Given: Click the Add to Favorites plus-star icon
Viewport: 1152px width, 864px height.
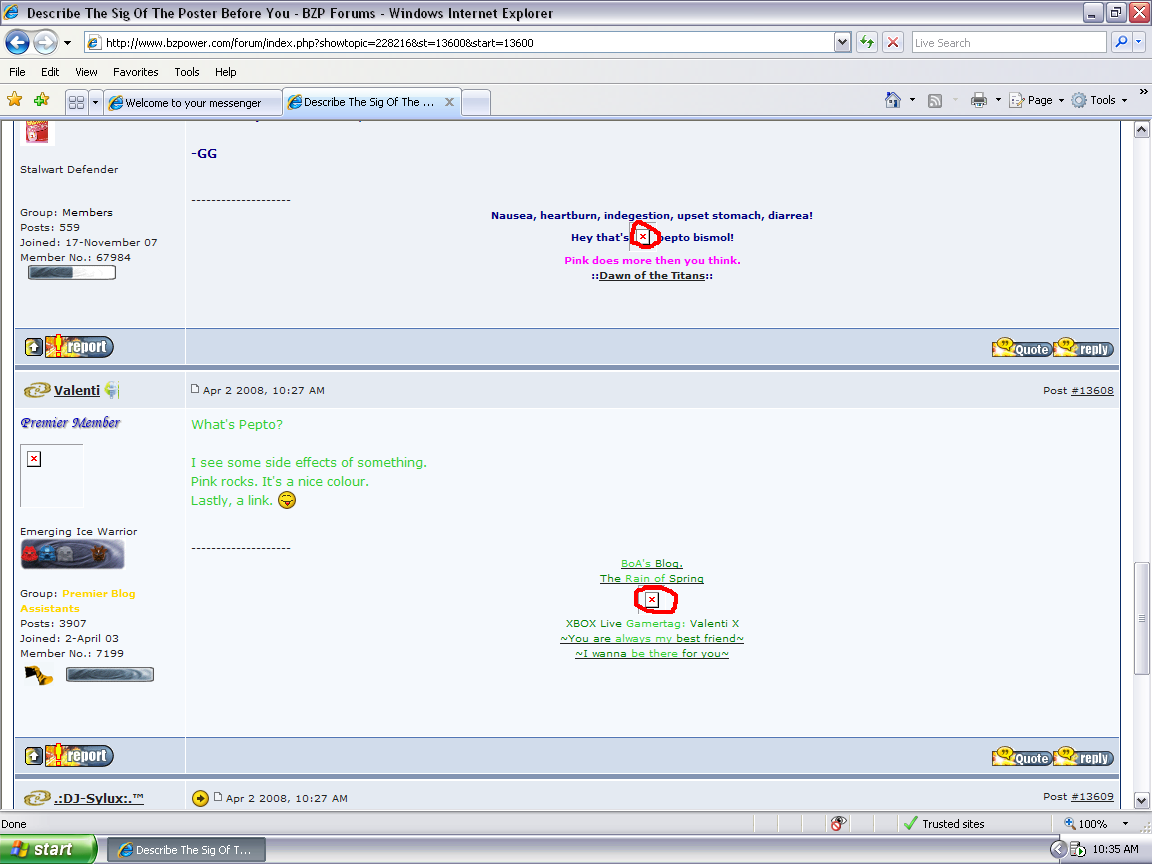Looking at the screenshot, I should (x=40, y=100).
